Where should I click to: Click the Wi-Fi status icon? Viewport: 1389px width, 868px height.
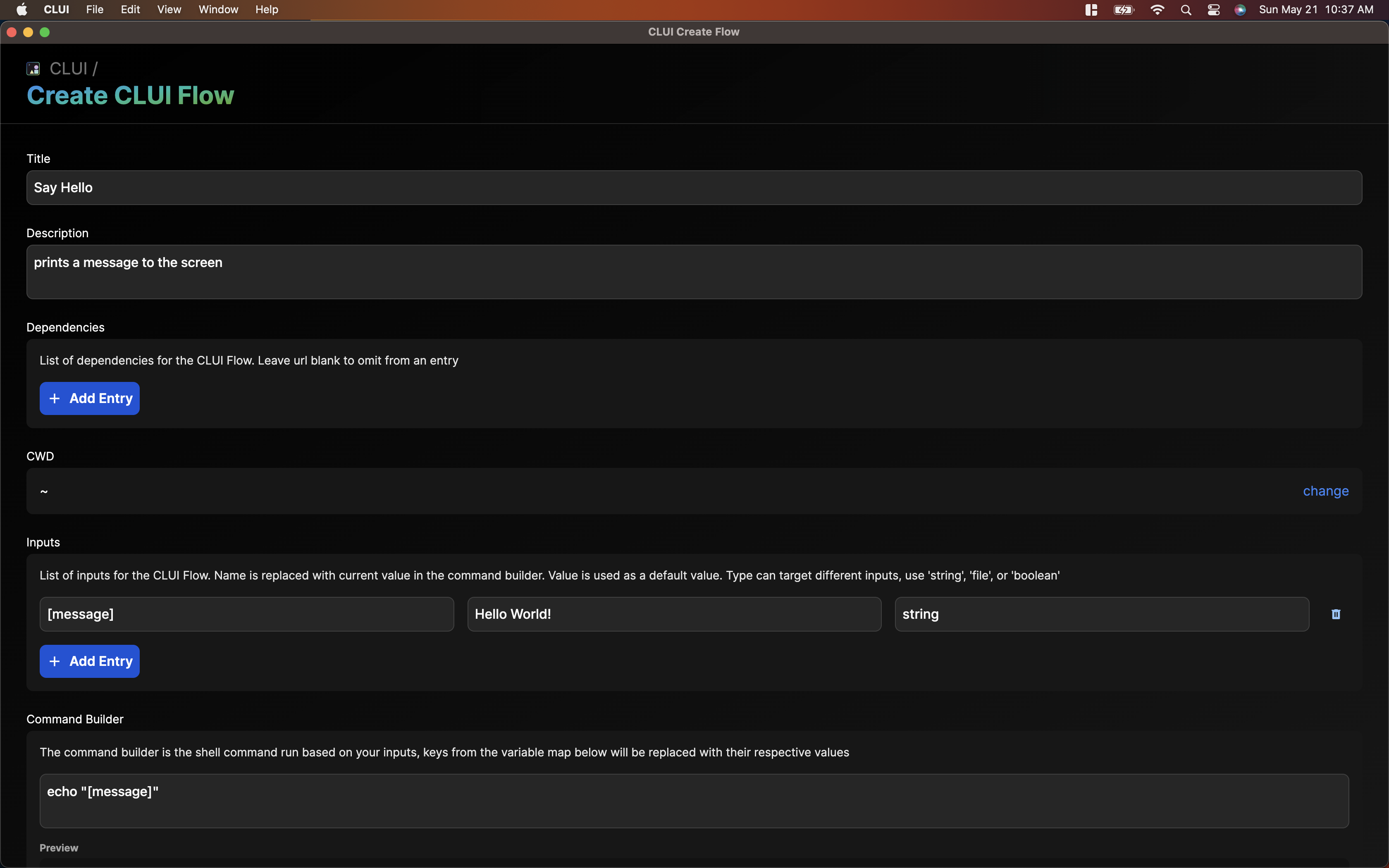pyautogui.click(x=1157, y=10)
